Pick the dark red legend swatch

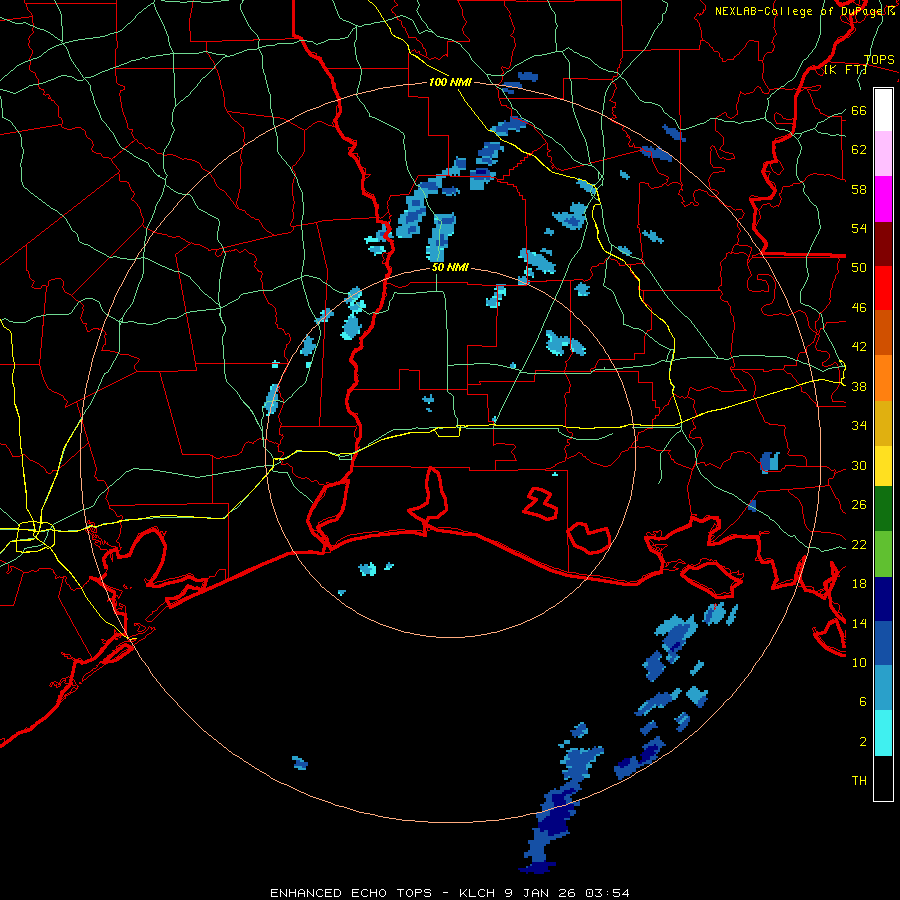[x=883, y=244]
